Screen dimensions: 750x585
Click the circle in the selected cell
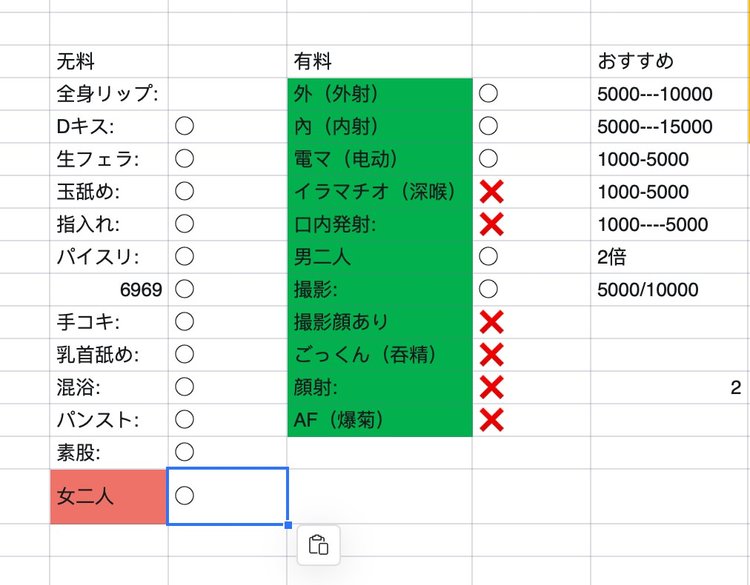click(x=184, y=495)
